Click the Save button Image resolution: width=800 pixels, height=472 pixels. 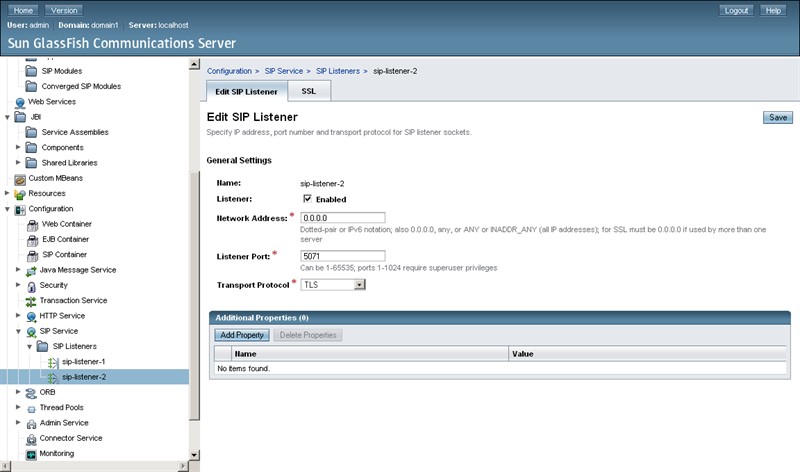pyautogui.click(x=777, y=117)
